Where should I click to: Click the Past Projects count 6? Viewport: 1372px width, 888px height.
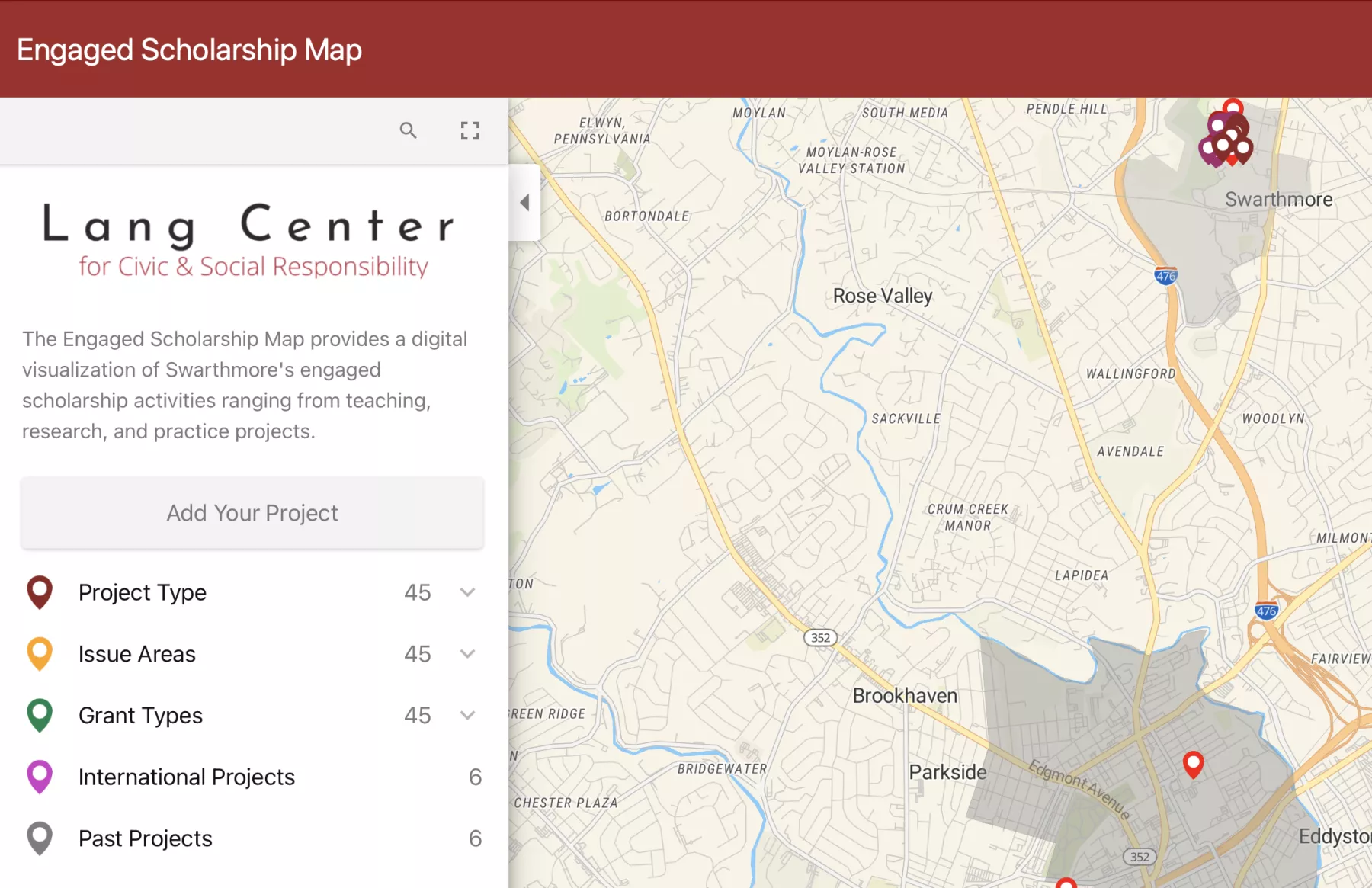(x=475, y=838)
